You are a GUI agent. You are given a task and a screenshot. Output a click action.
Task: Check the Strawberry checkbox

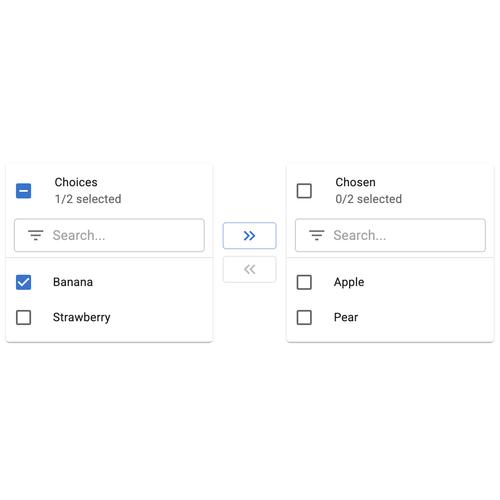(x=24, y=317)
